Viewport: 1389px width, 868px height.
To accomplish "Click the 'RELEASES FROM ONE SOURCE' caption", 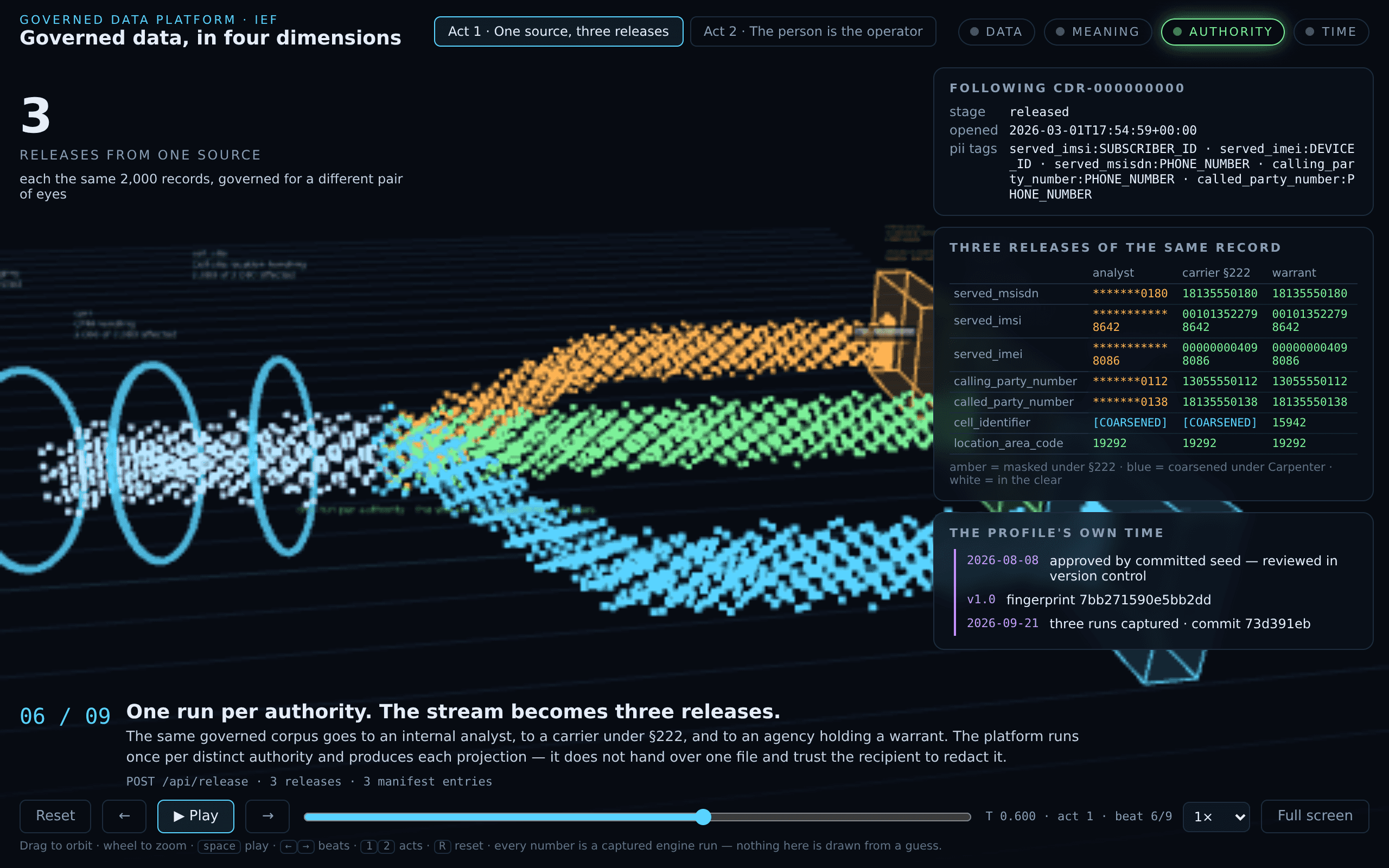I will [140, 155].
